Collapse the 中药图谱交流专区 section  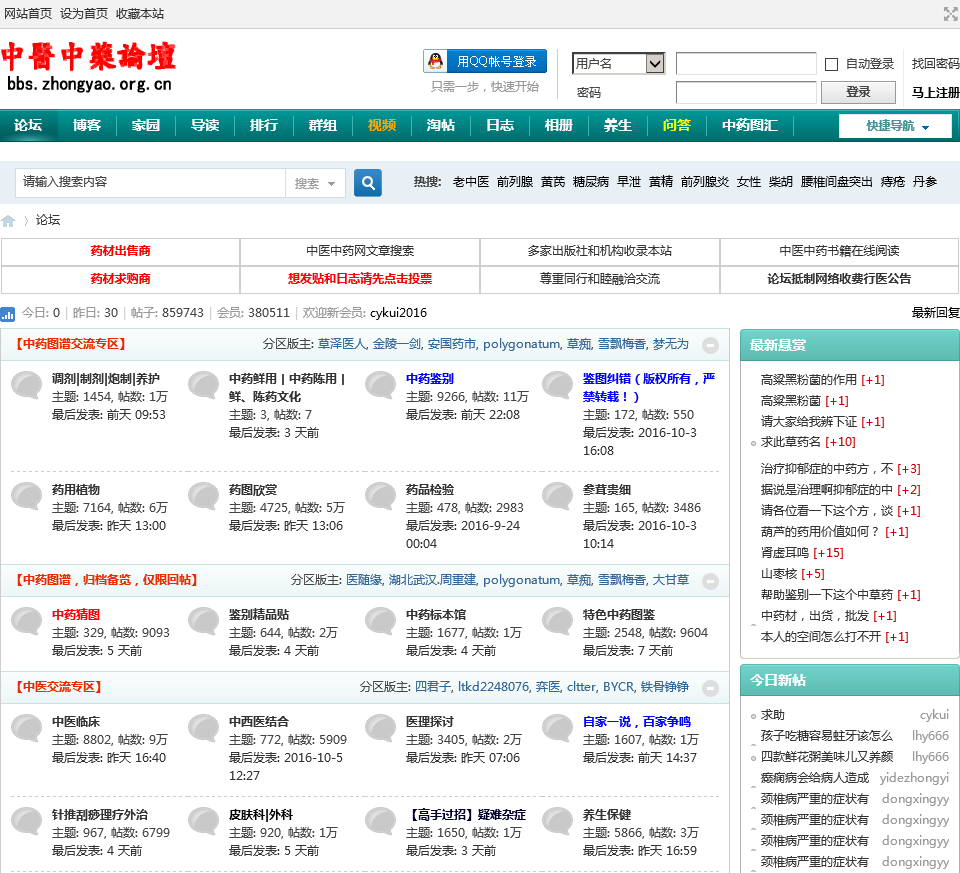point(710,345)
